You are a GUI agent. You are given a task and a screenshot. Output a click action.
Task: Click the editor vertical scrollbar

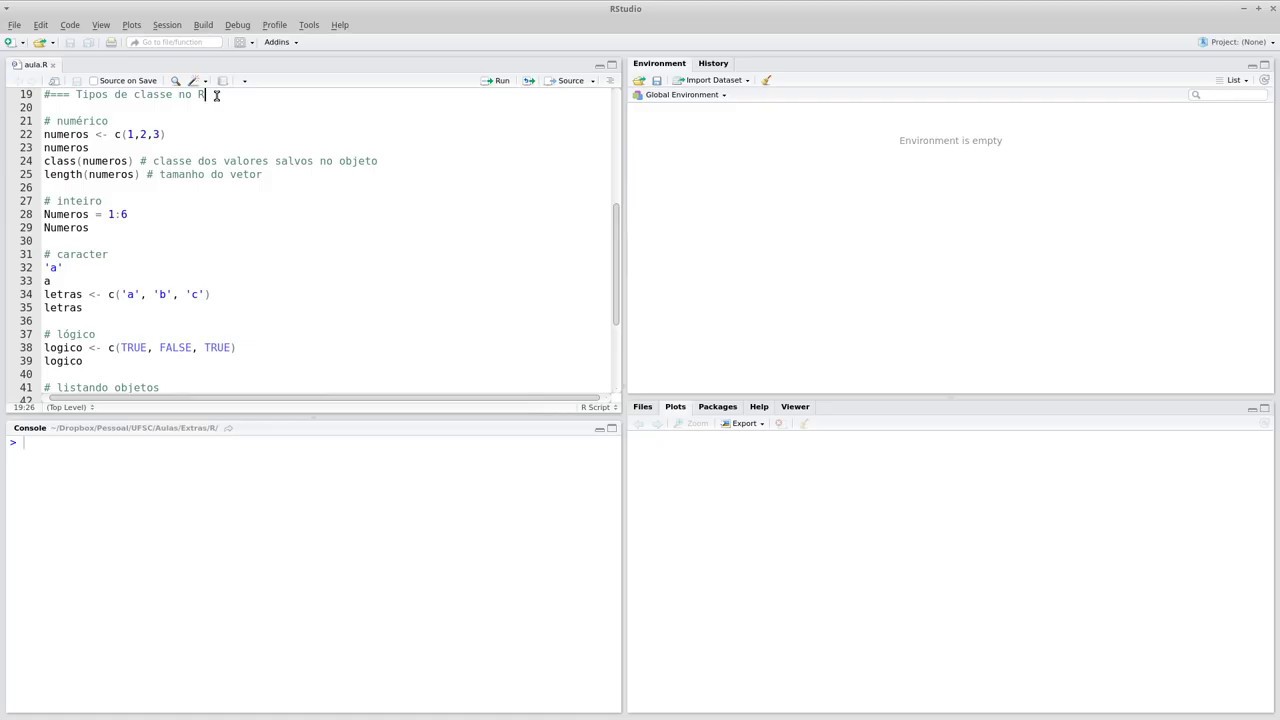[x=616, y=265]
